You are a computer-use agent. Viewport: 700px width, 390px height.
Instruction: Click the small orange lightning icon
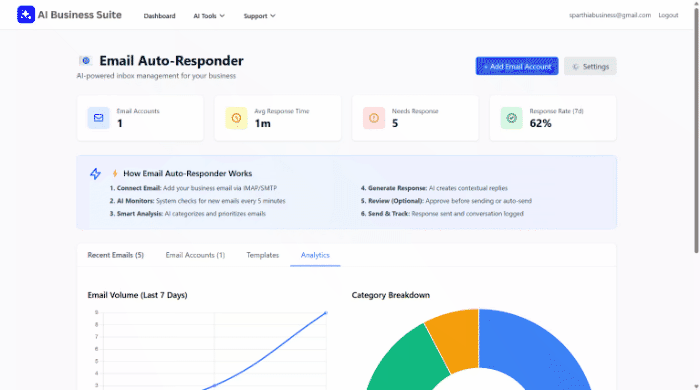(x=115, y=173)
